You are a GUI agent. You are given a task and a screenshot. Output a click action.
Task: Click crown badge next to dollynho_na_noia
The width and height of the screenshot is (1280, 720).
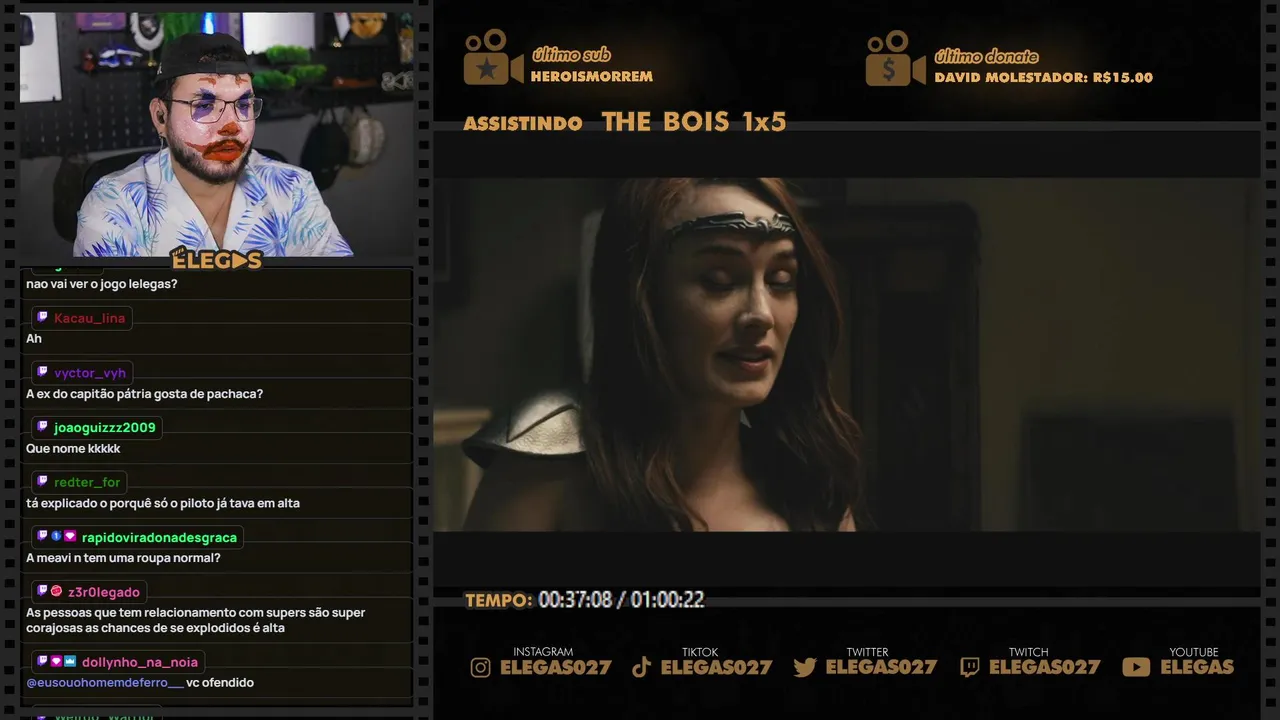click(70, 661)
